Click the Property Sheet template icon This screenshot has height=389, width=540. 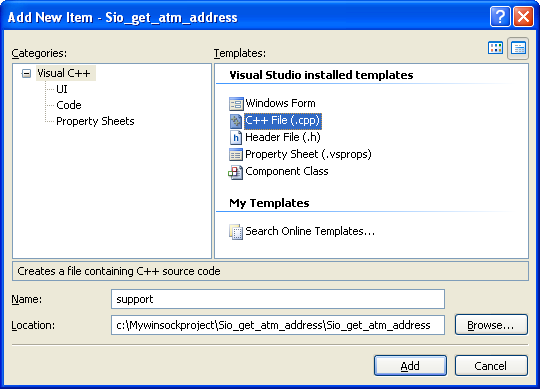236,155
